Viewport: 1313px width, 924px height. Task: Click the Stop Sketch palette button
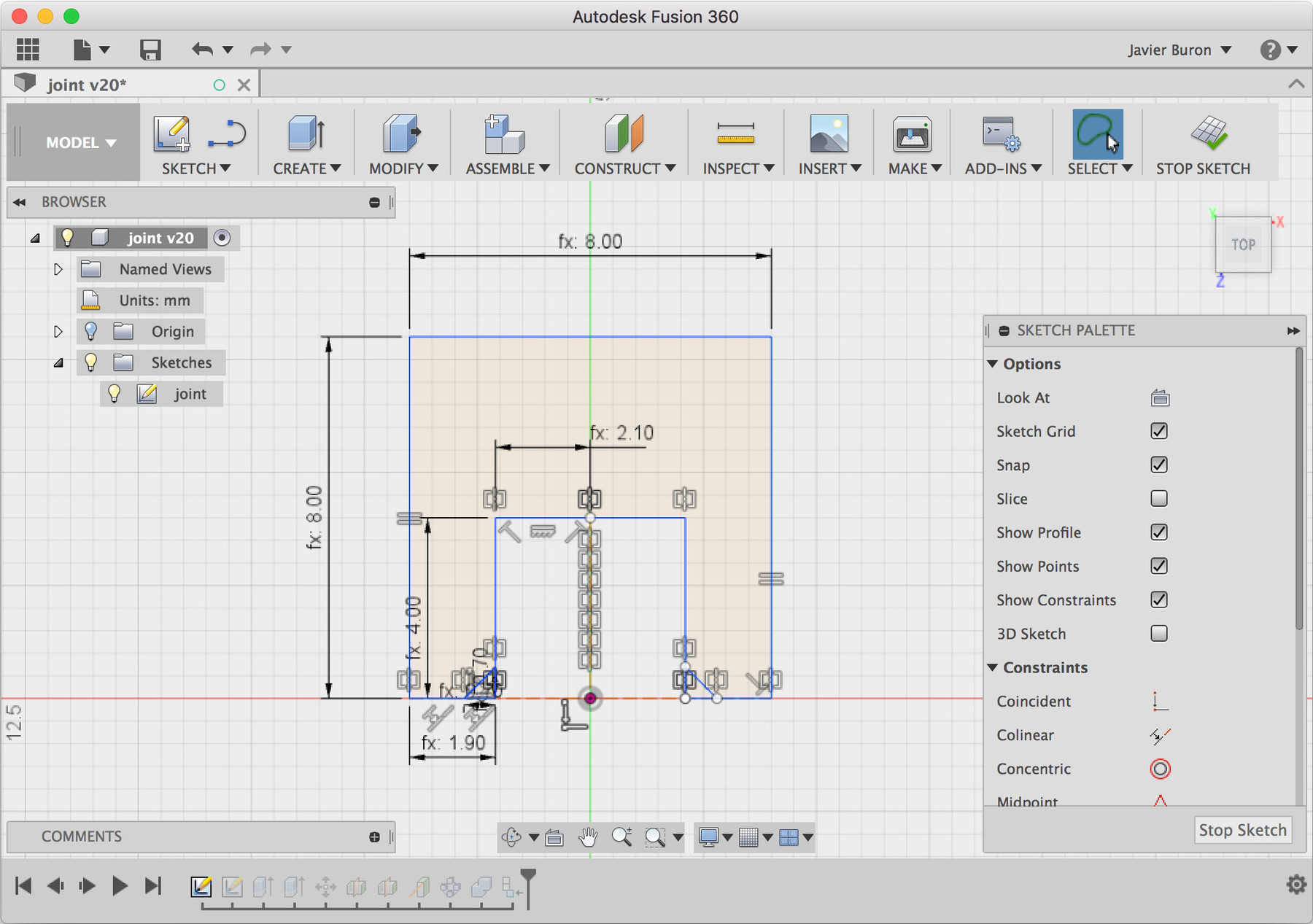1243,830
